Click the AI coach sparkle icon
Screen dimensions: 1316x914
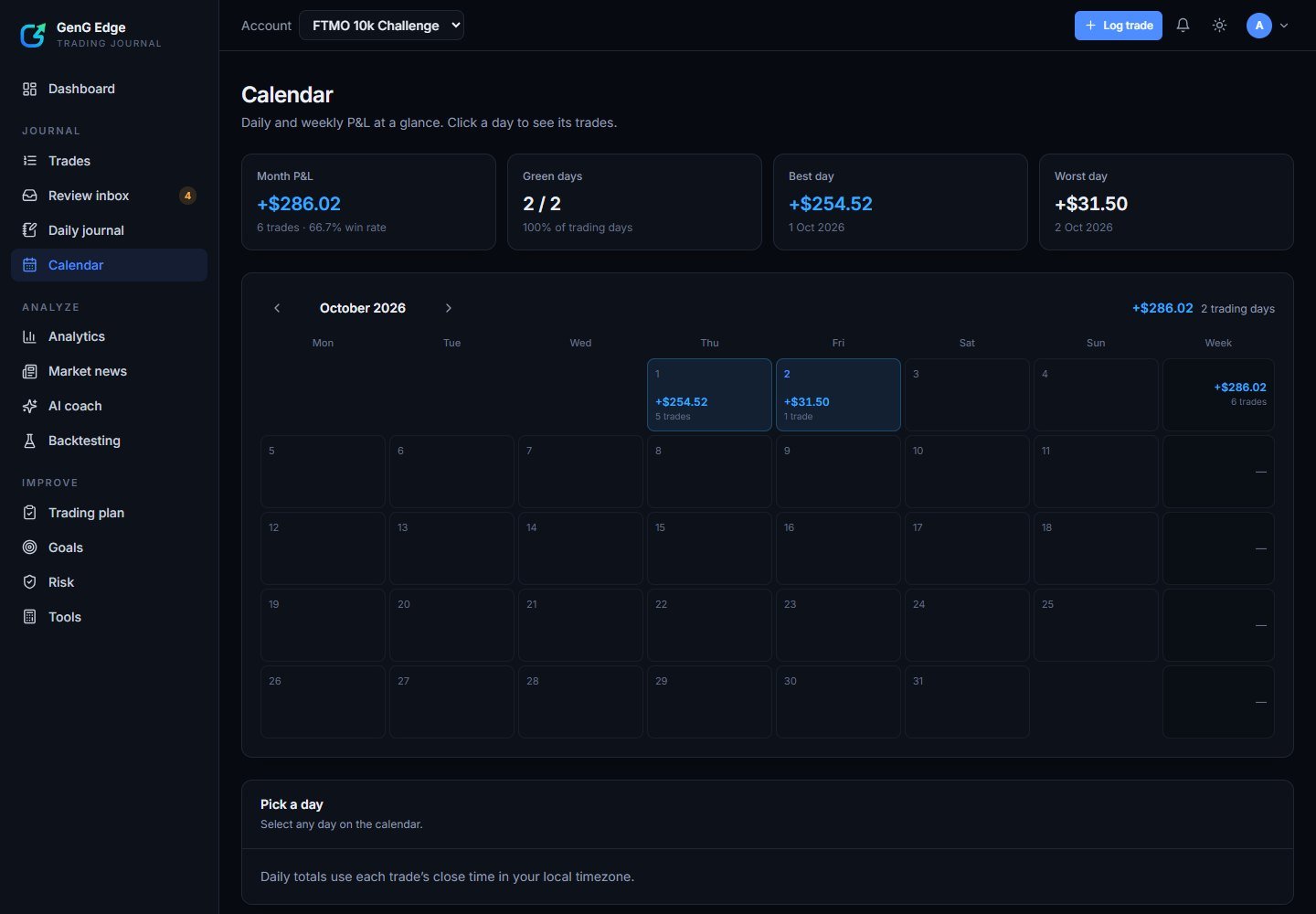pos(29,406)
